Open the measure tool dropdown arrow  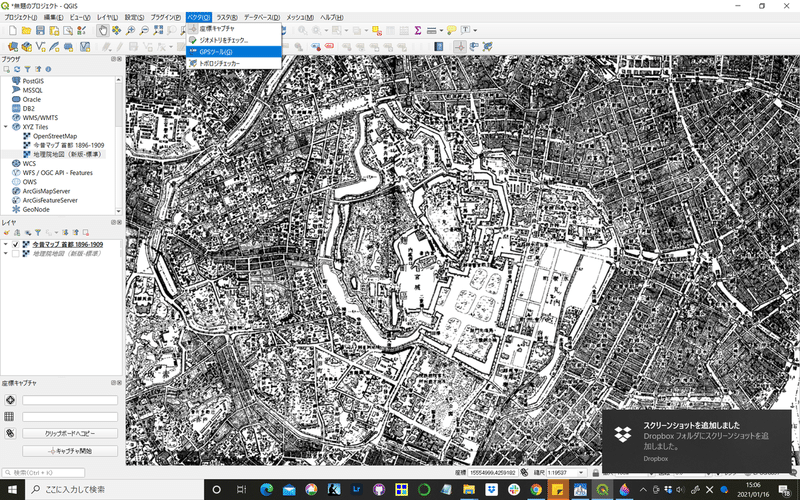[442, 31]
